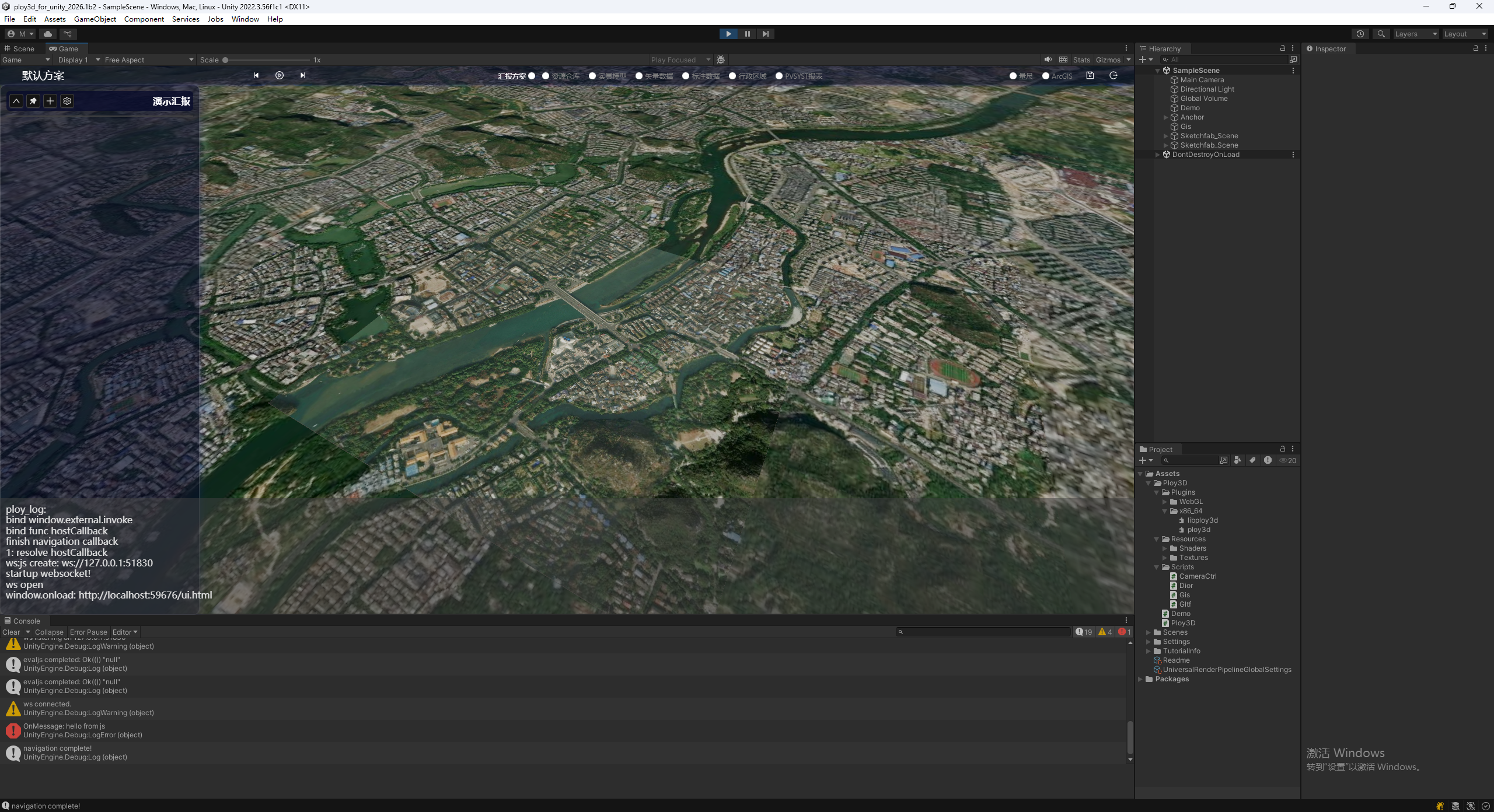This screenshot has height=812, width=1494.
Task: Open the GameObject menu
Action: pyautogui.click(x=95, y=19)
